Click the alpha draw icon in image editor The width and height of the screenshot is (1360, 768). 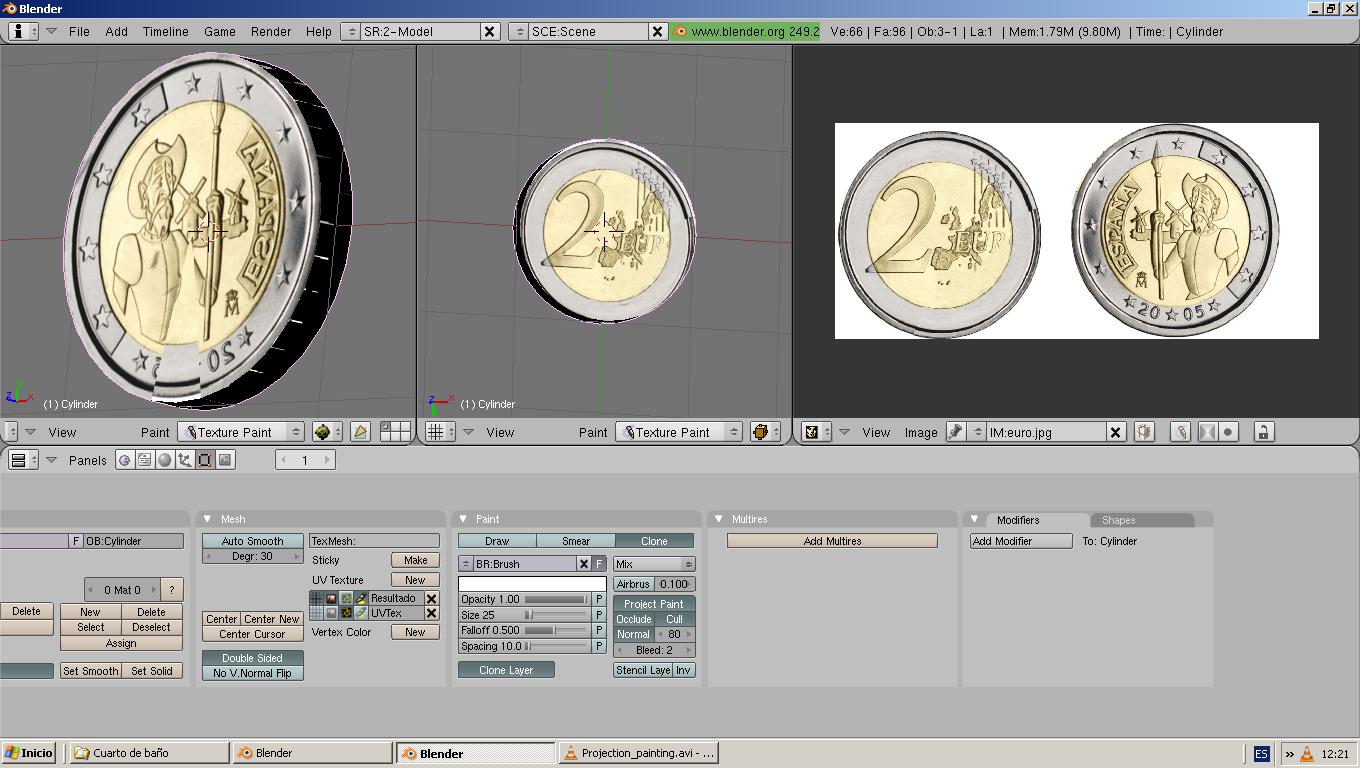1207,432
